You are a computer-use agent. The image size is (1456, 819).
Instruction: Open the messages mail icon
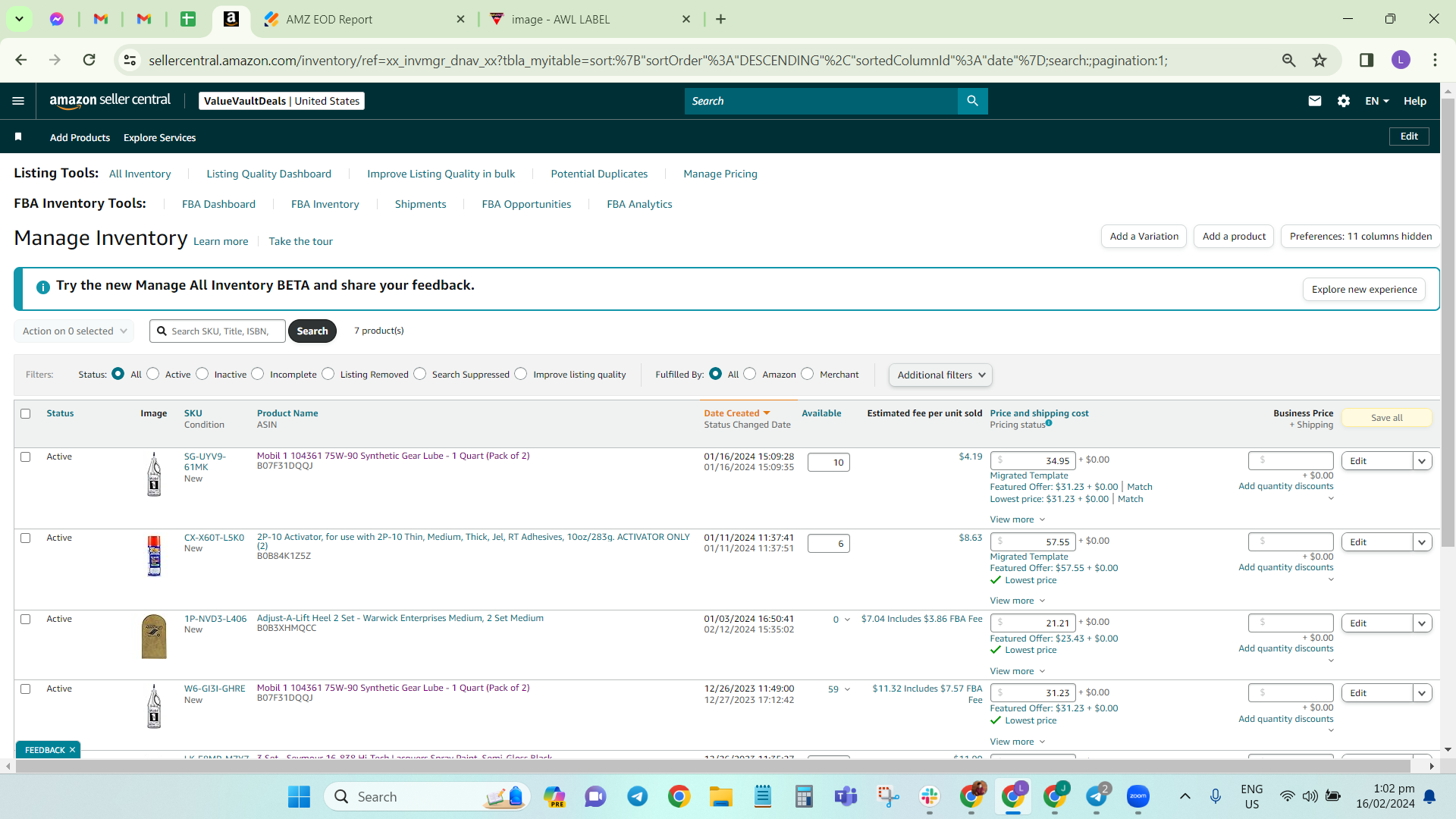[x=1315, y=101]
